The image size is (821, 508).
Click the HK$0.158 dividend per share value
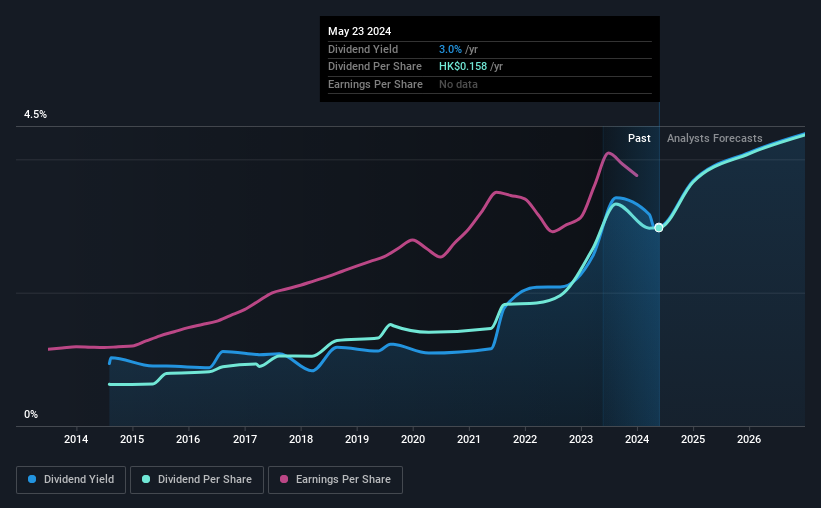pyautogui.click(x=463, y=67)
